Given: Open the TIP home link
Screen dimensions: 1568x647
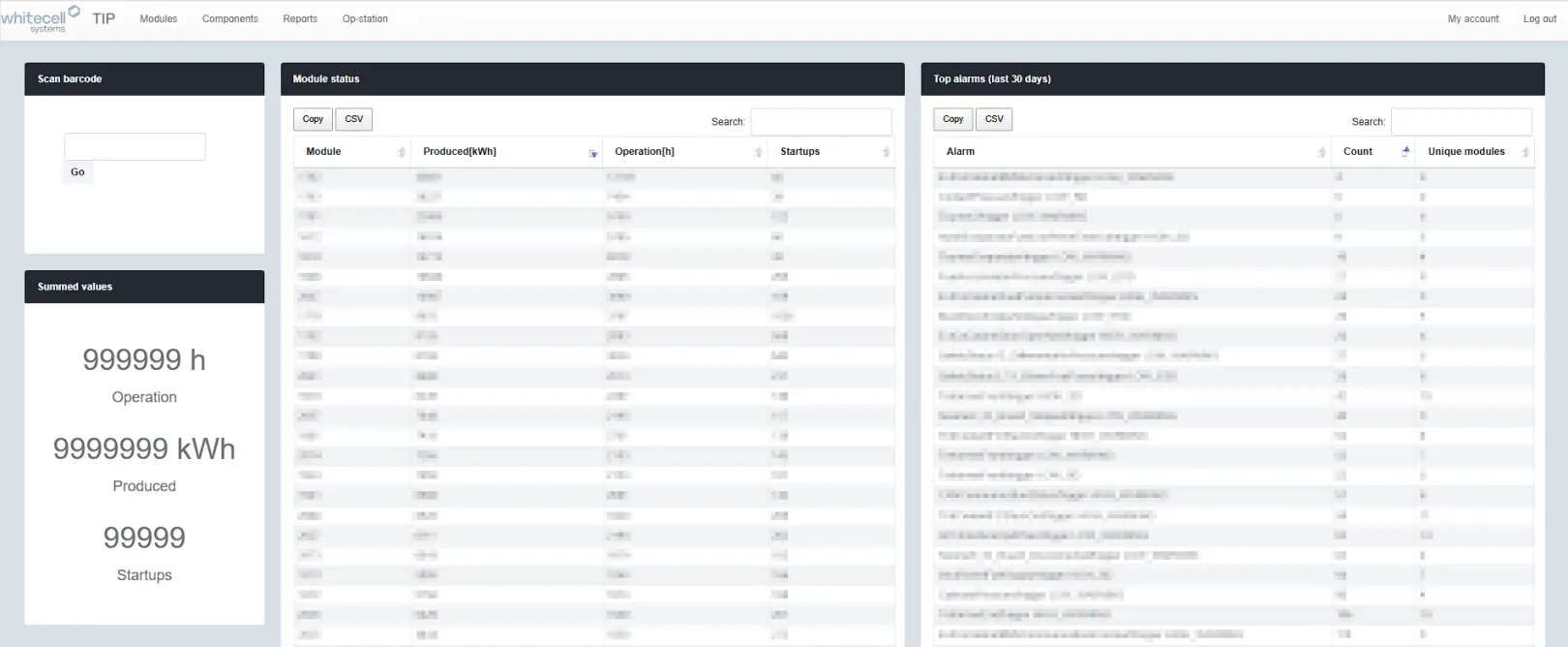Looking at the screenshot, I should coord(104,18).
